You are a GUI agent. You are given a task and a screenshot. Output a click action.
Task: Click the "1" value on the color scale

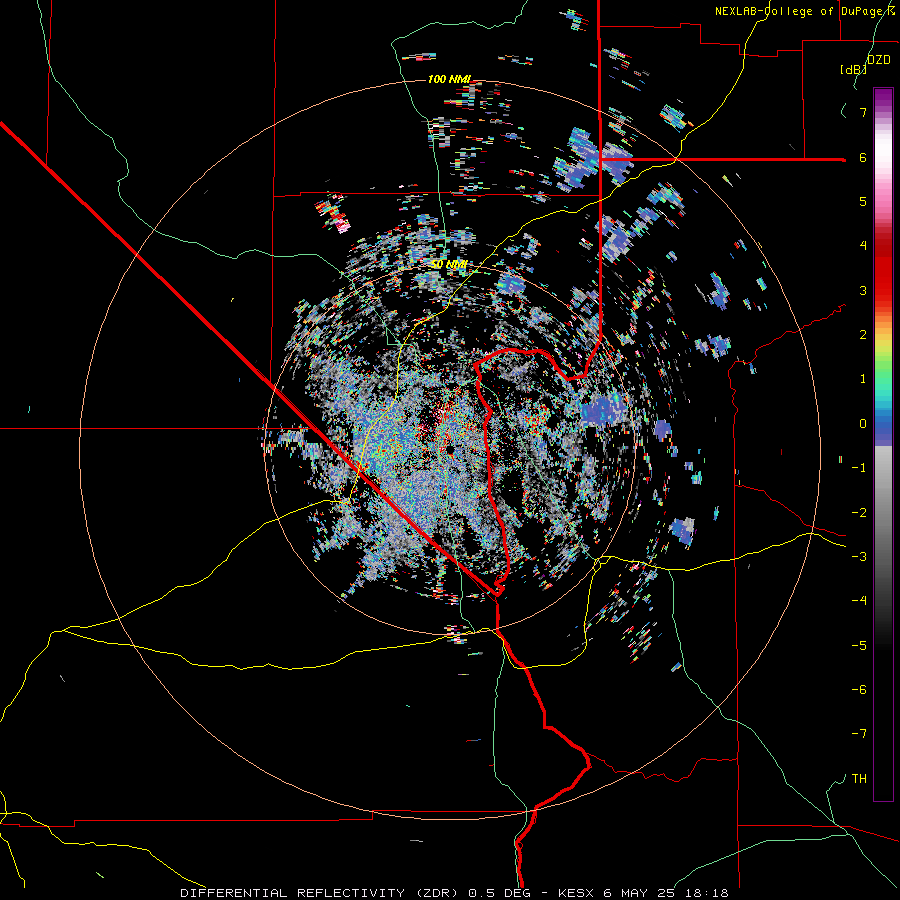pyautogui.click(x=863, y=379)
